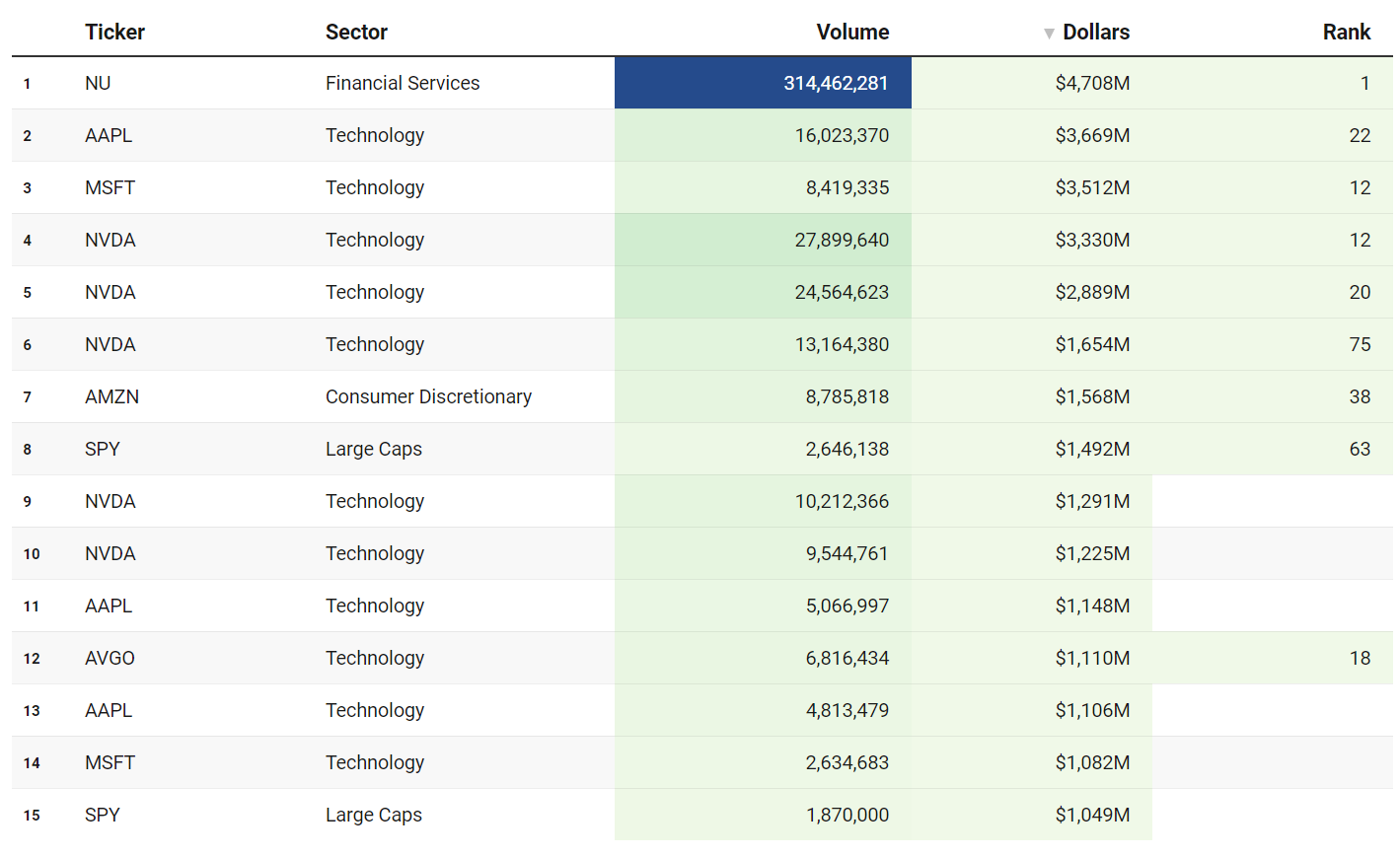Select the AVGO ticker
This screenshot has height=857, width=1400.
pos(110,659)
